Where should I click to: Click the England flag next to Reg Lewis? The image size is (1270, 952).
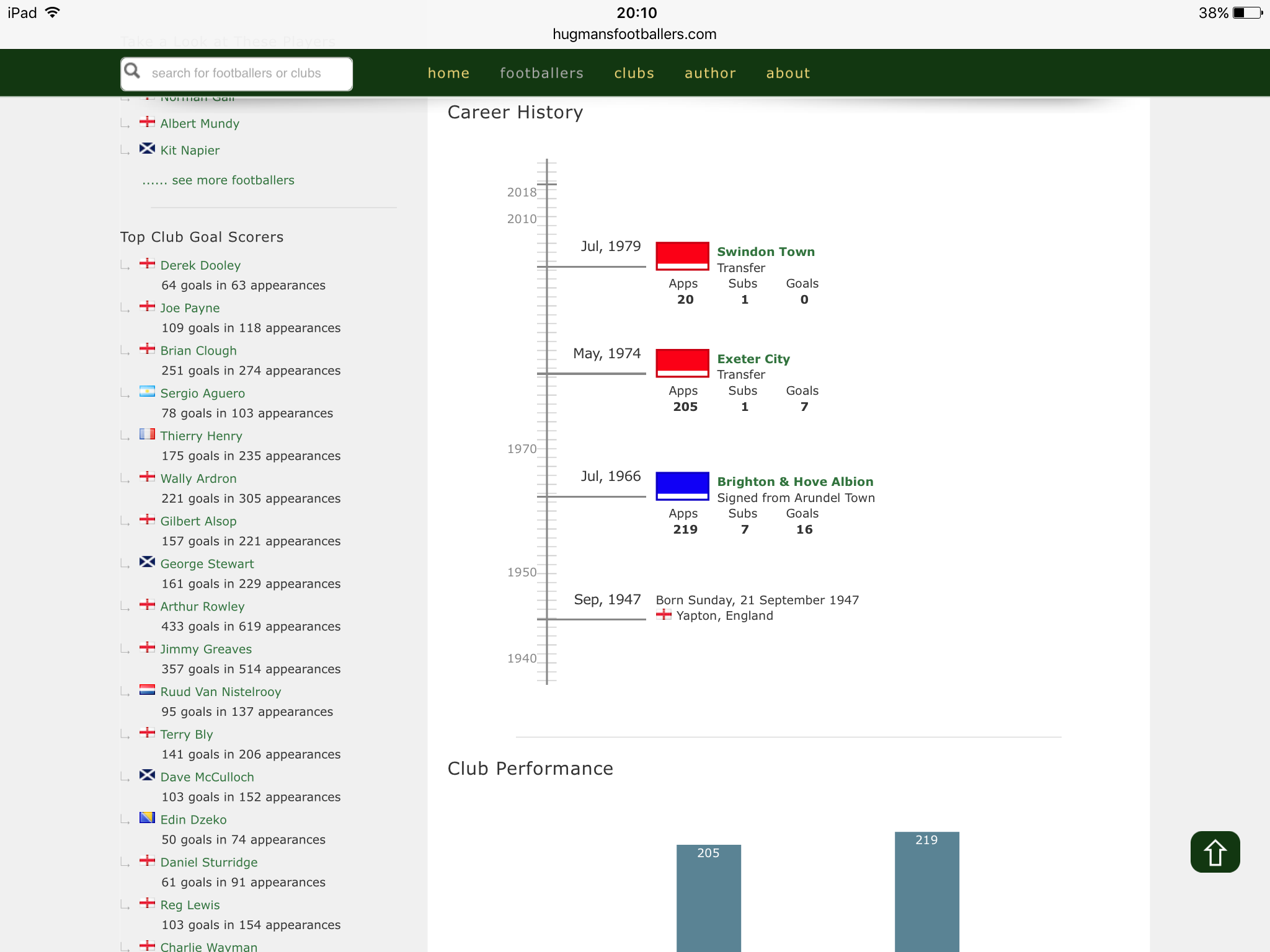pyautogui.click(x=147, y=902)
